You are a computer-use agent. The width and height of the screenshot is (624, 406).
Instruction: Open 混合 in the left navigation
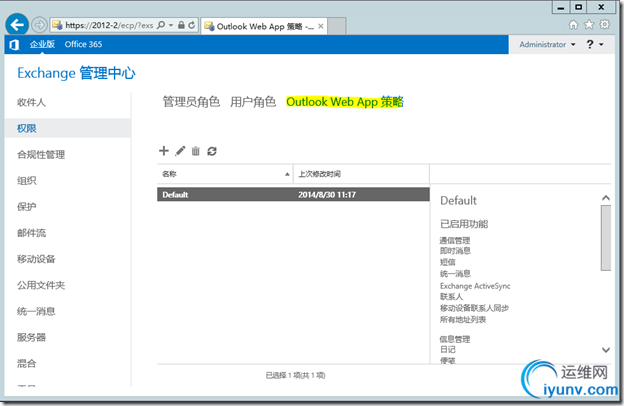(x=27, y=363)
